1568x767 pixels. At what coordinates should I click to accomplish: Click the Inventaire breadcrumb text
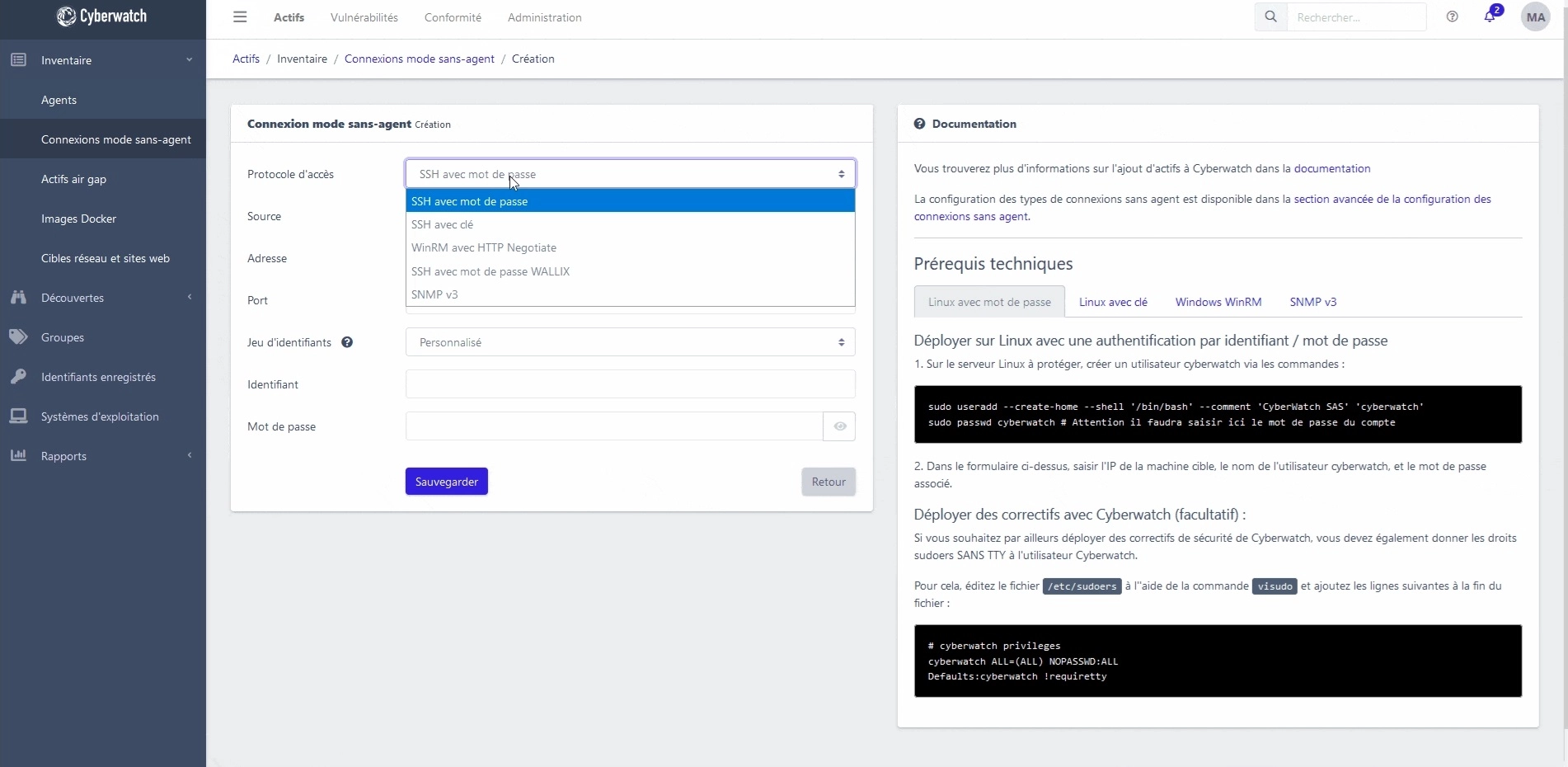pos(302,59)
